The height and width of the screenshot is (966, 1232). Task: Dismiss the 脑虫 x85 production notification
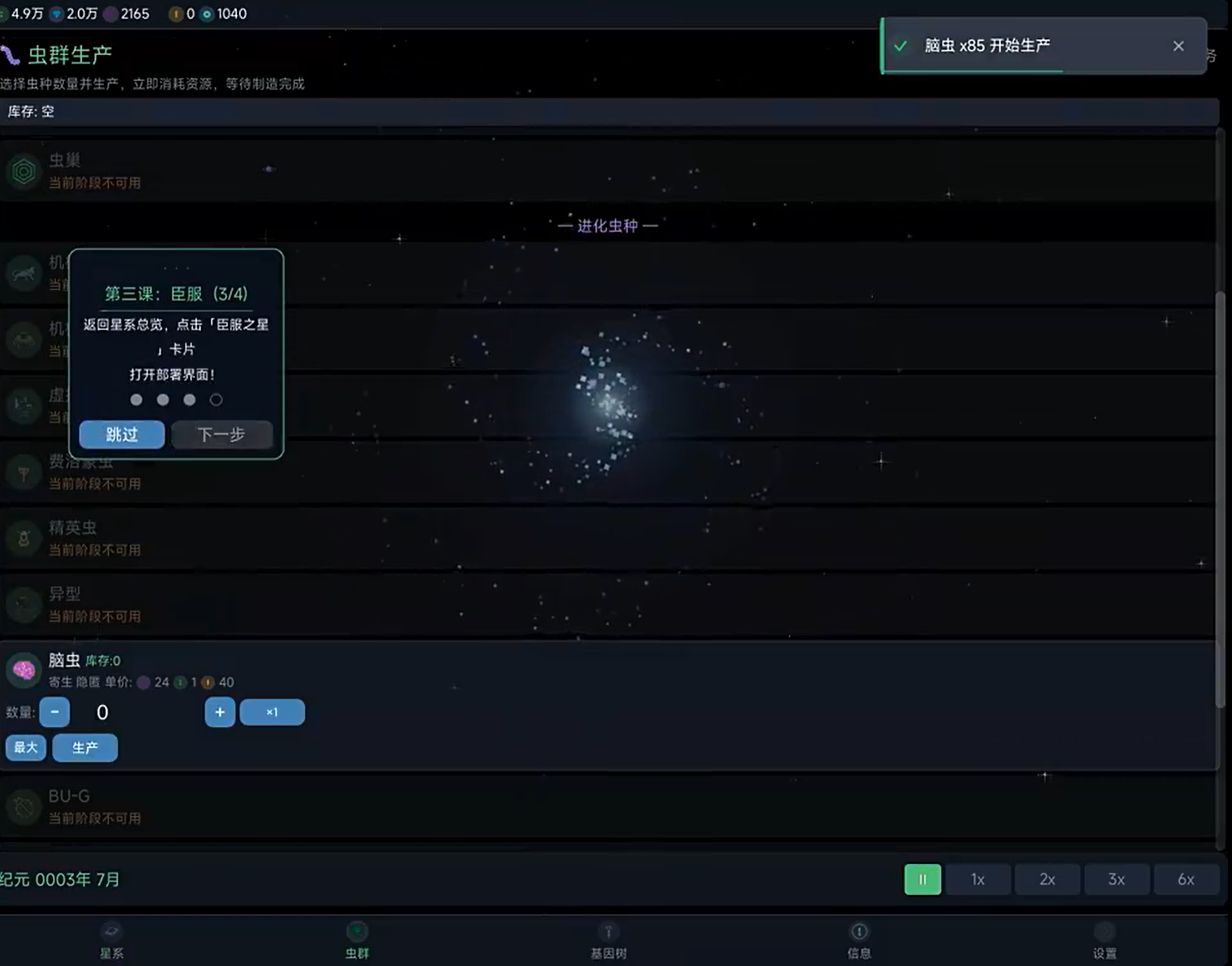click(1178, 46)
